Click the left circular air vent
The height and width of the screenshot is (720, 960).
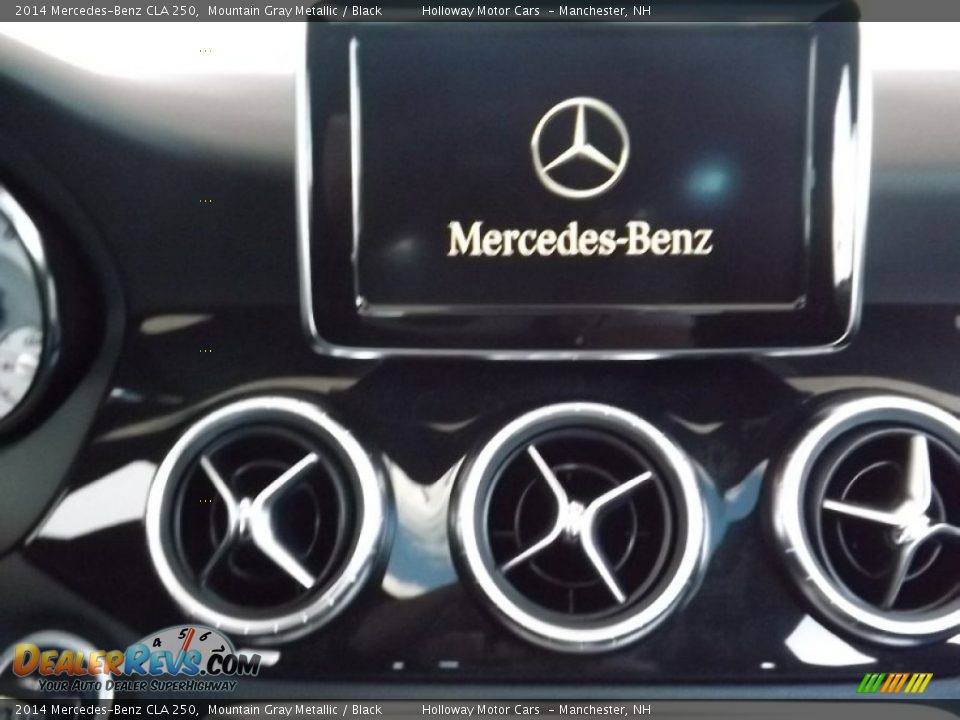click(267, 517)
